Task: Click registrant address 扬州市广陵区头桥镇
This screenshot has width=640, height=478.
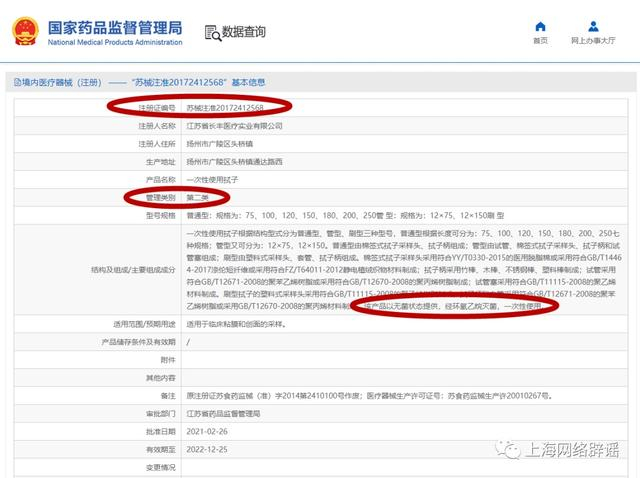Action: pyautogui.click(x=220, y=144)
